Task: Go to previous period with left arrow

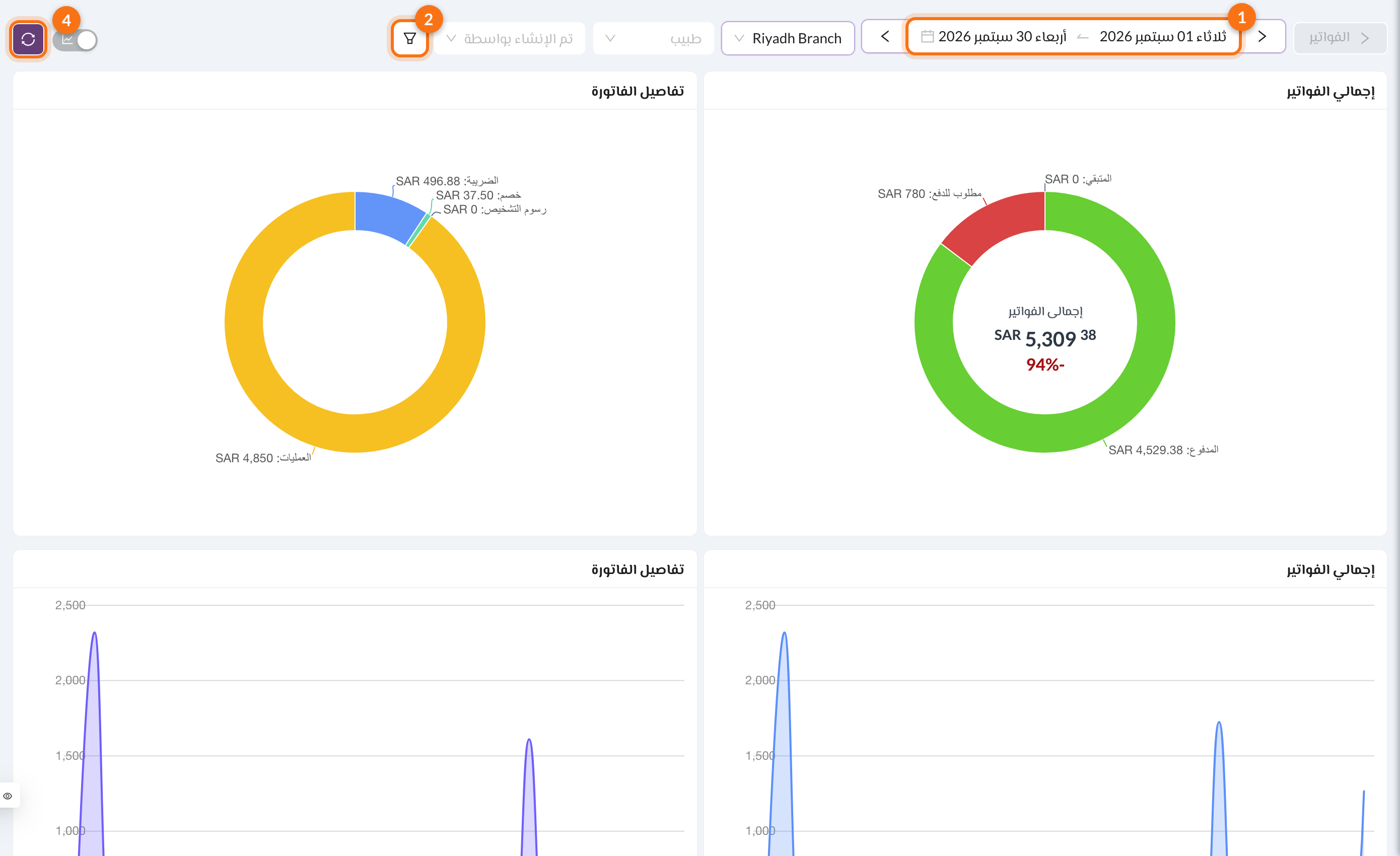Action: [885, 37]
